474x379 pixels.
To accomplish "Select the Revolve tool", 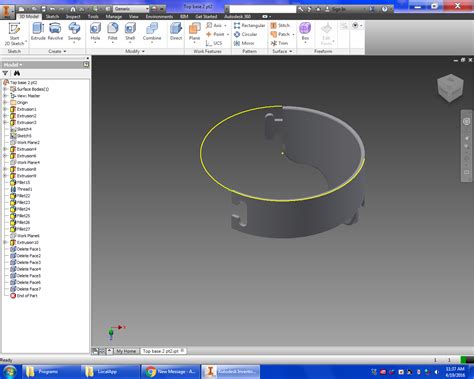I will (55, 32).
